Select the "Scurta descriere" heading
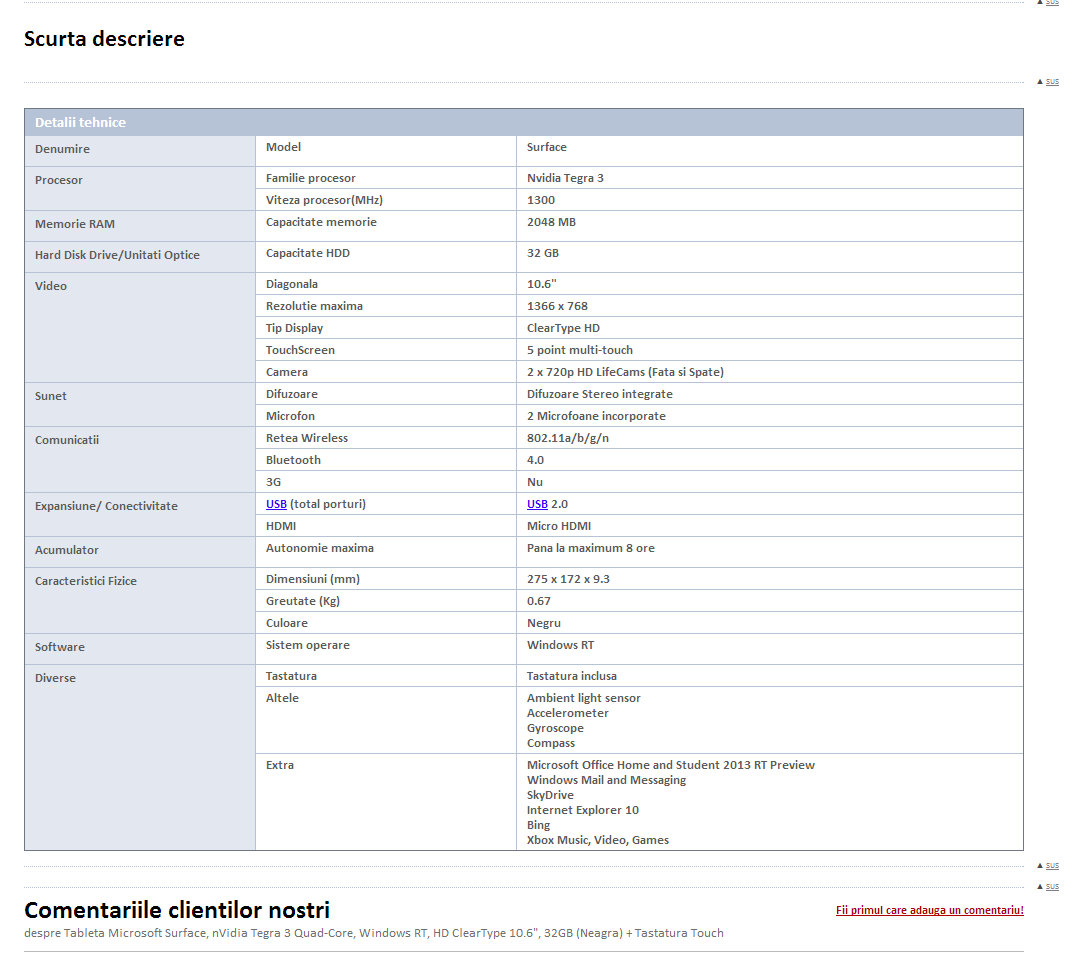 [x=104, y=39]
